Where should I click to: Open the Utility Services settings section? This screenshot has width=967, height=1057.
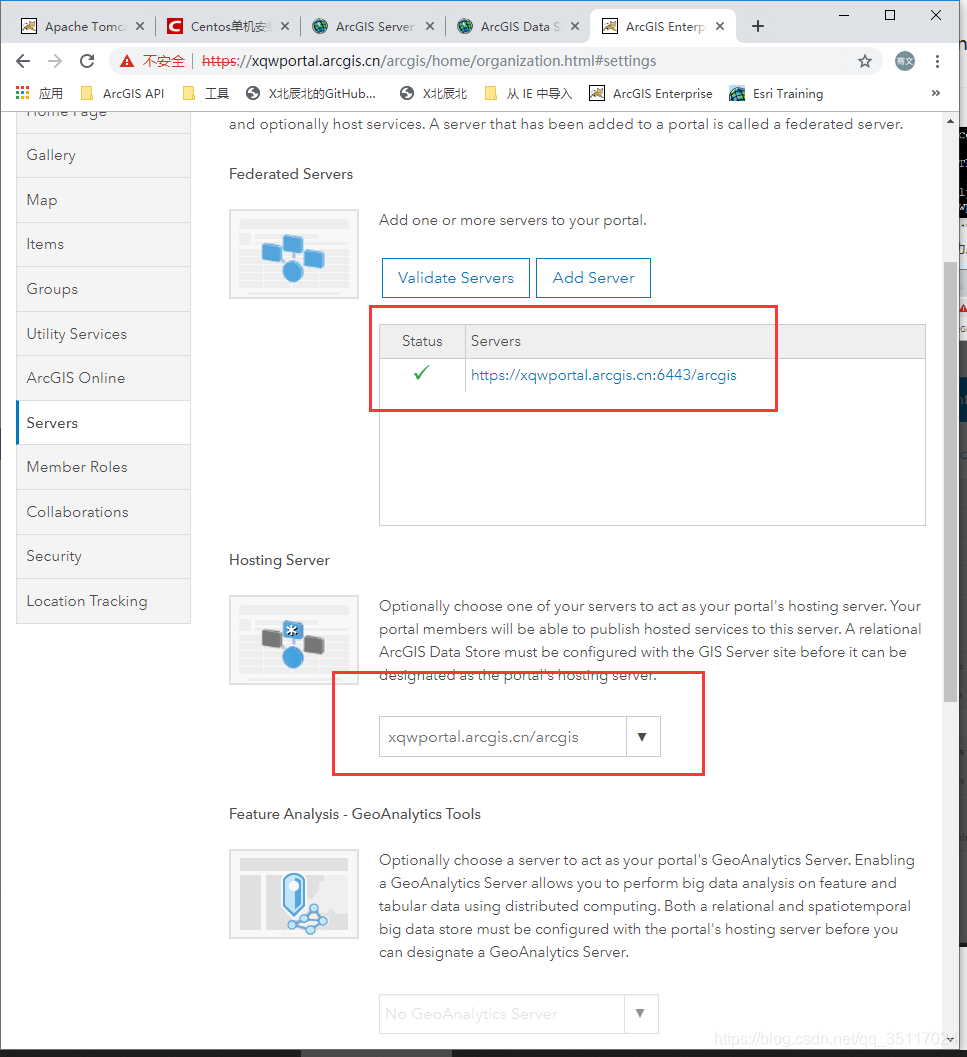(x=103, y=334)
